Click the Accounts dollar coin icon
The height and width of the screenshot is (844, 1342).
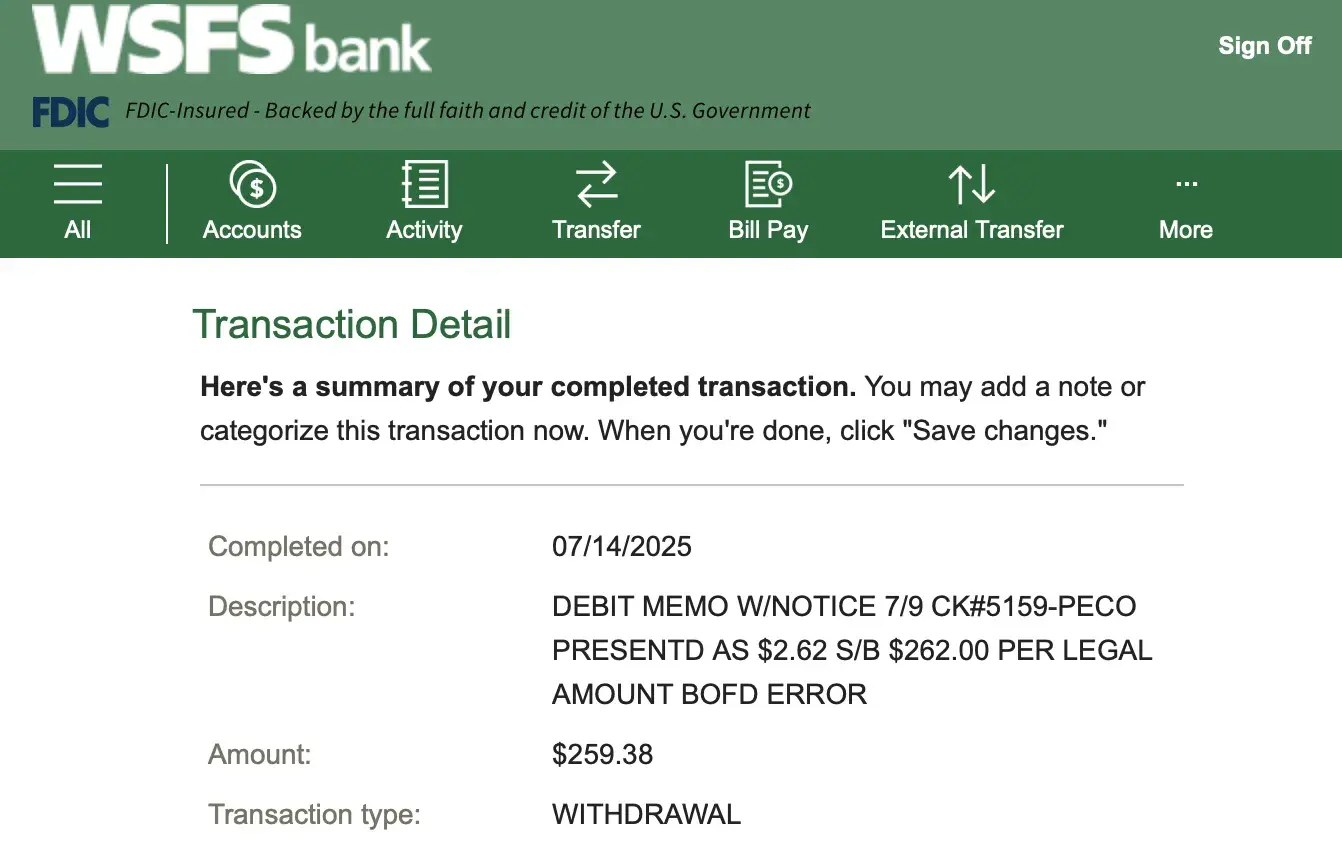(x=252, y=185)
